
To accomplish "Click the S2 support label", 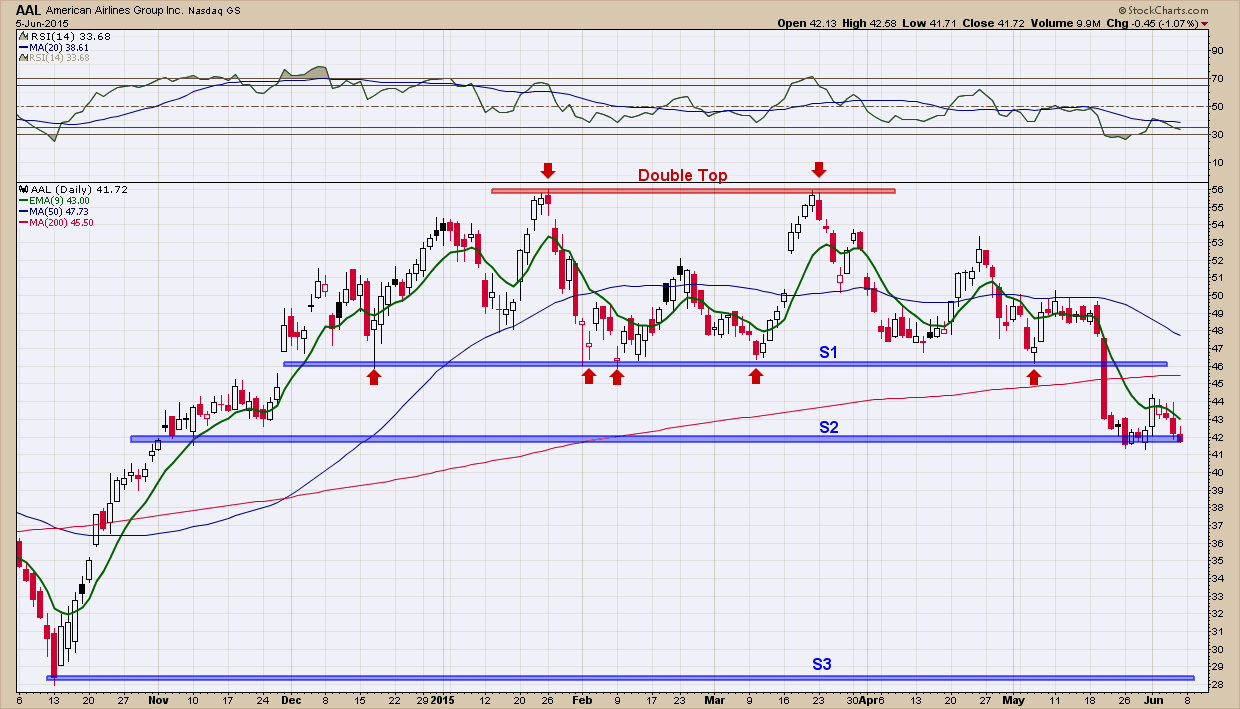I will (829, 427).
